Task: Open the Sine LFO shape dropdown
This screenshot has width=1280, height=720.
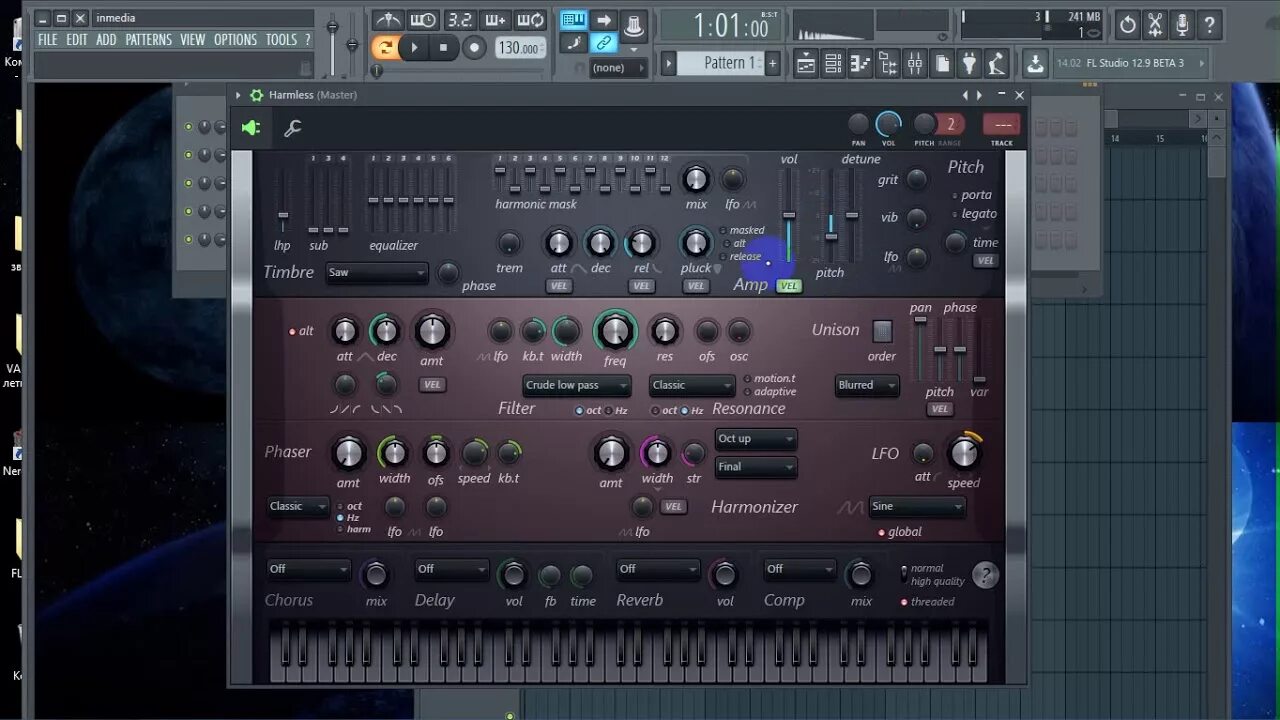Action: click(917, 507)
